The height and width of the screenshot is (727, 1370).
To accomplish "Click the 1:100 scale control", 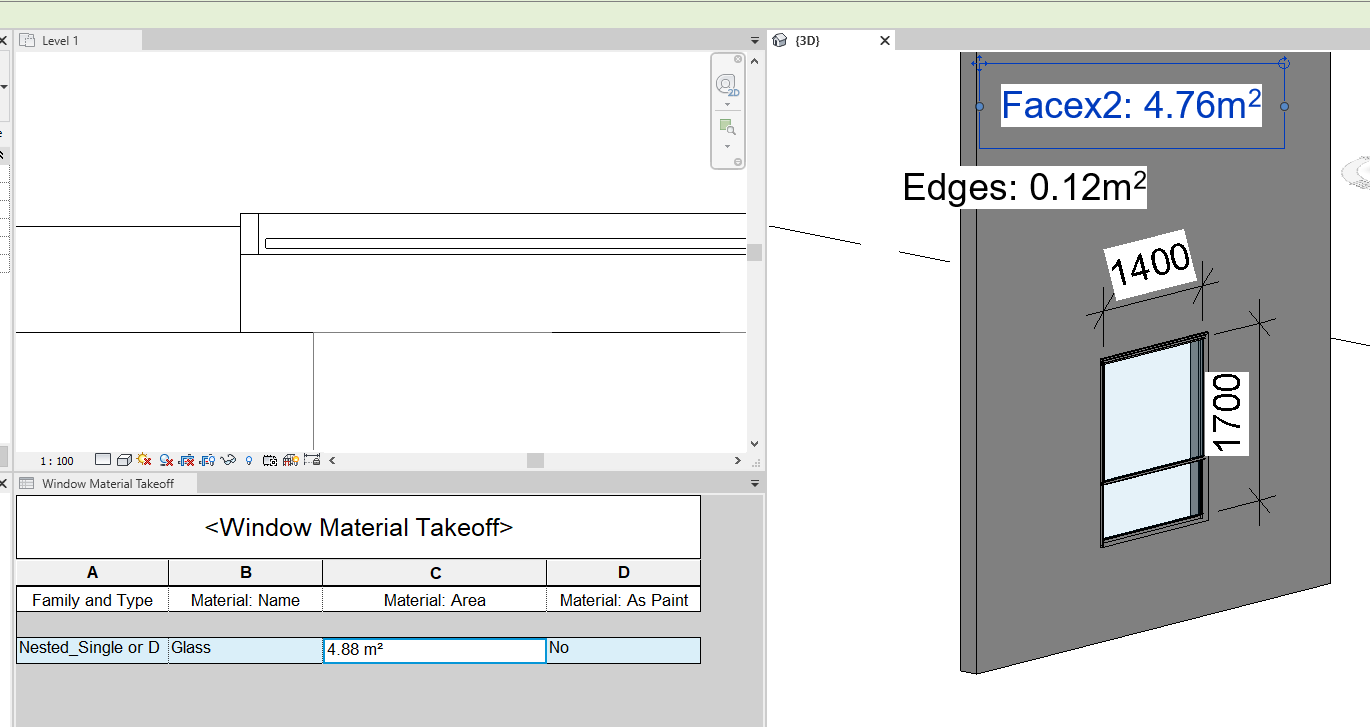I will tap(56, 460).
